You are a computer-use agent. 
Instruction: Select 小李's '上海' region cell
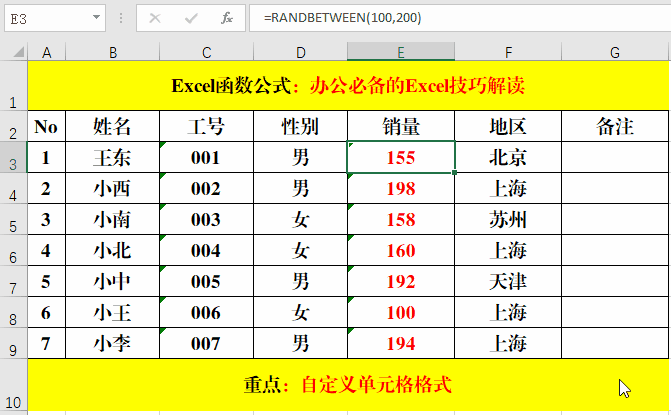coord(508,343)
